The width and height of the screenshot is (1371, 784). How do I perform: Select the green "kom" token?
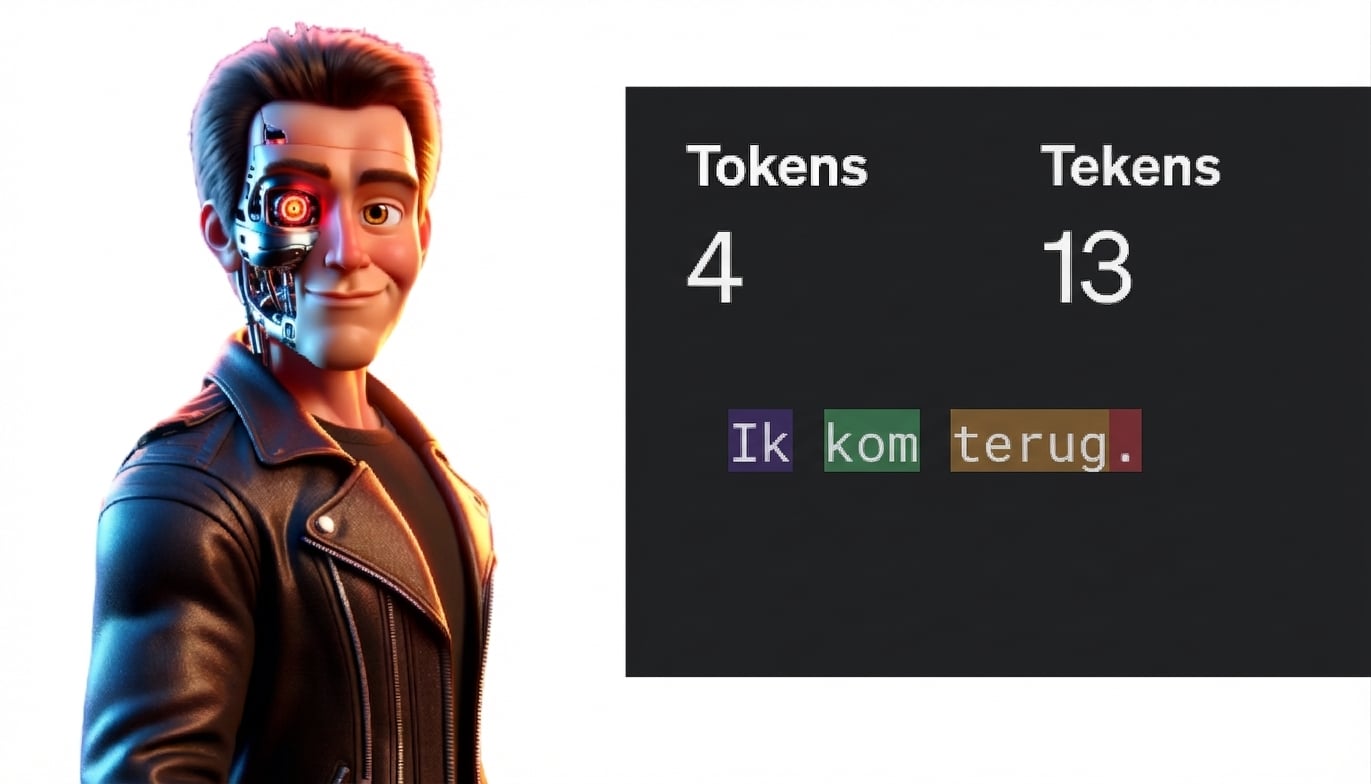pyautogui.click(x=871, y=440)
